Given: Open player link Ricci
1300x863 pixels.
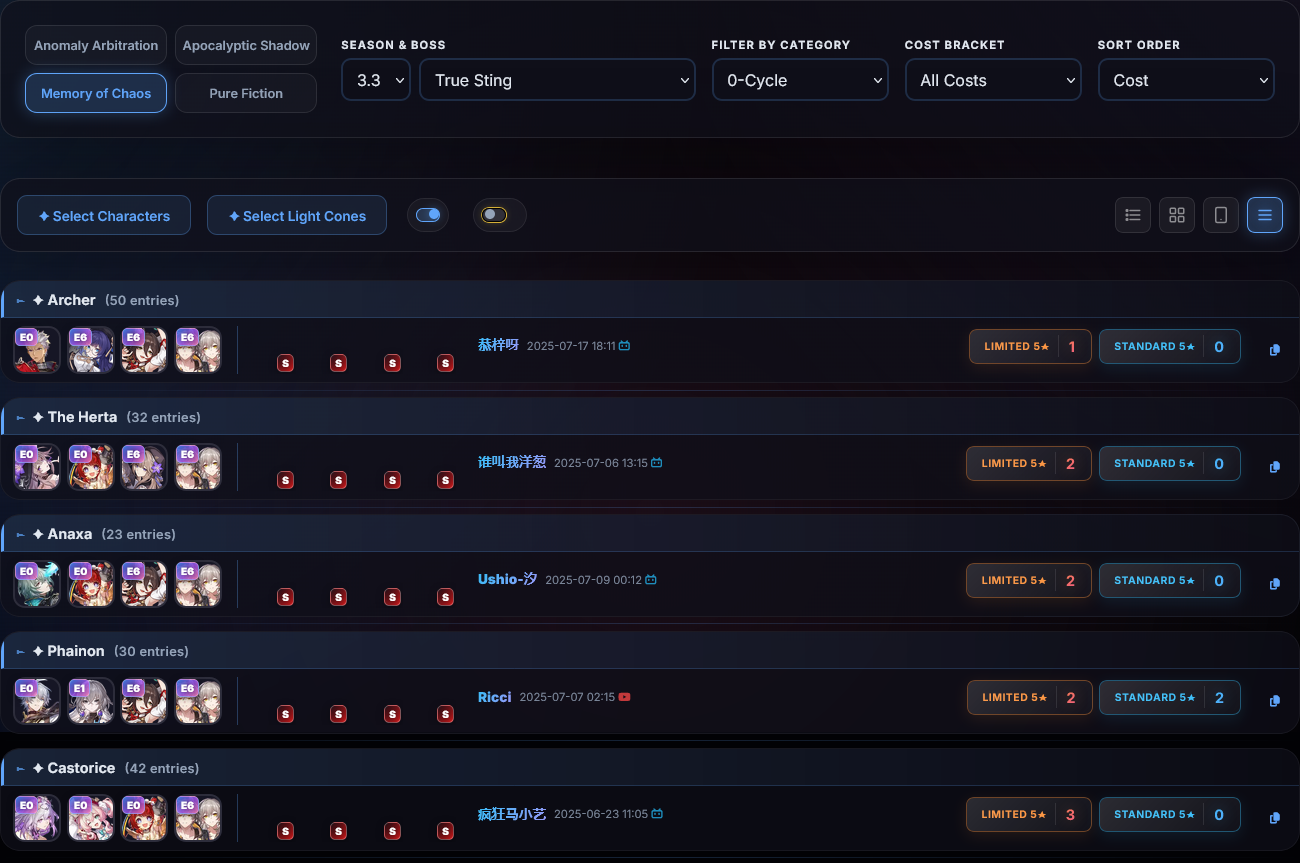Looking at the screenshot, I should [x=495, y=696].
